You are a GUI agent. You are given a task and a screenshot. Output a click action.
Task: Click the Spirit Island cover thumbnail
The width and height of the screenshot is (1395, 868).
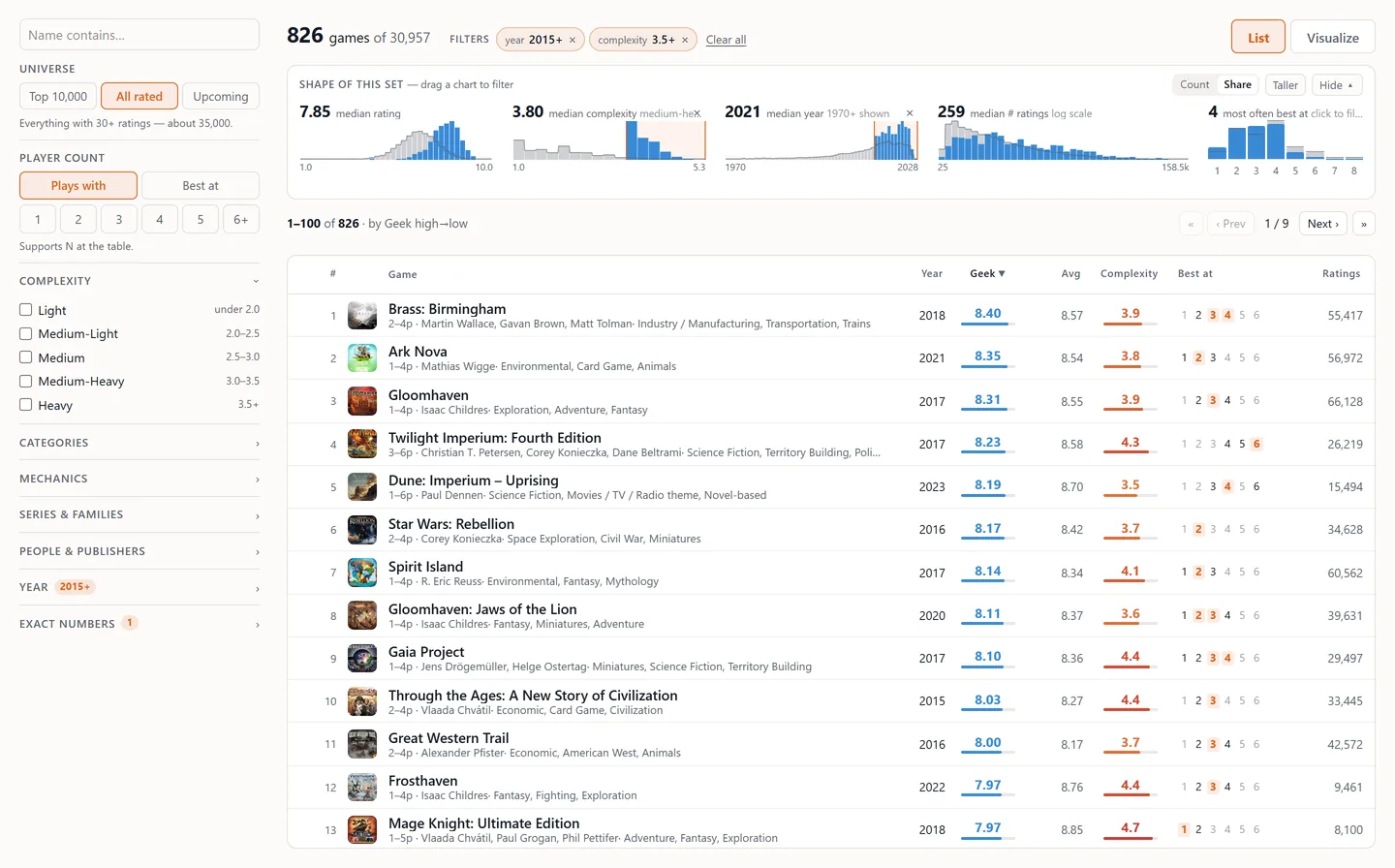[x=362, y=572]
